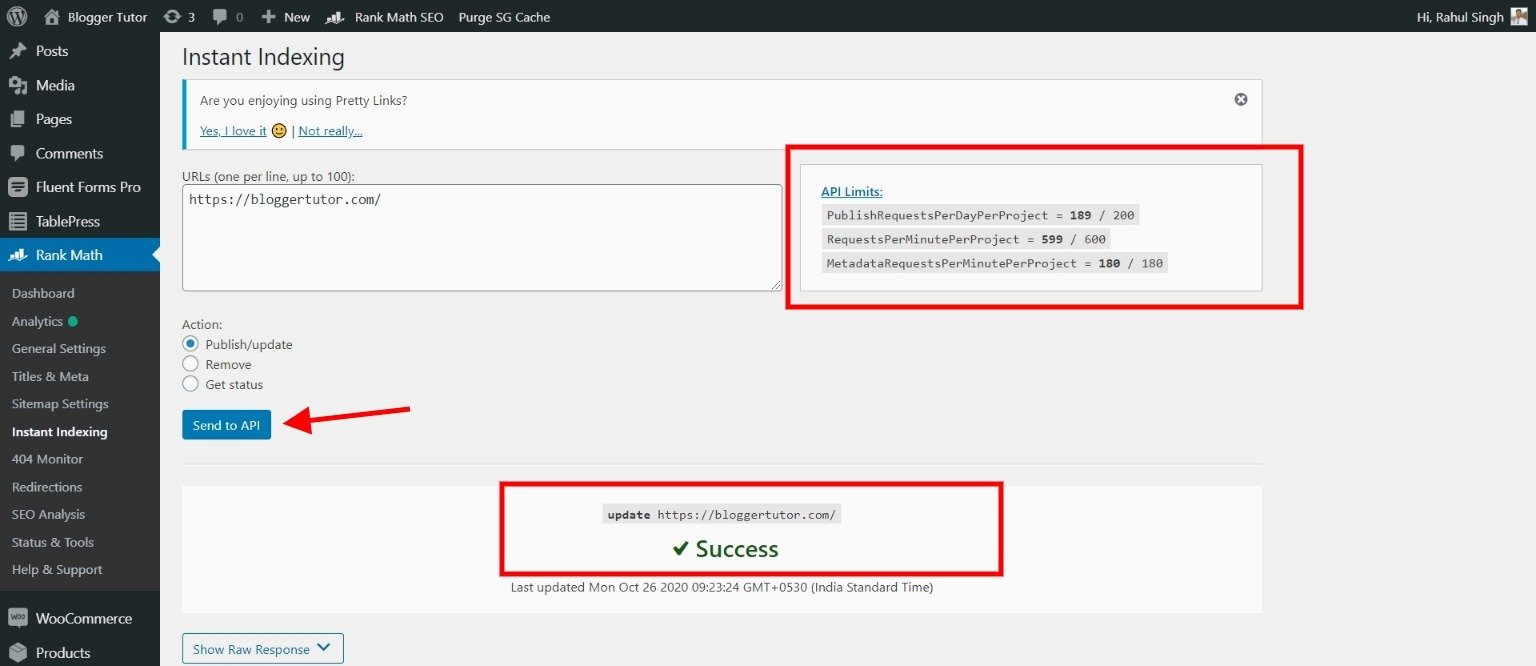Click the PublishRequestsPerDayPerProject limit line
1536x666 pixels.
[980, 215]
